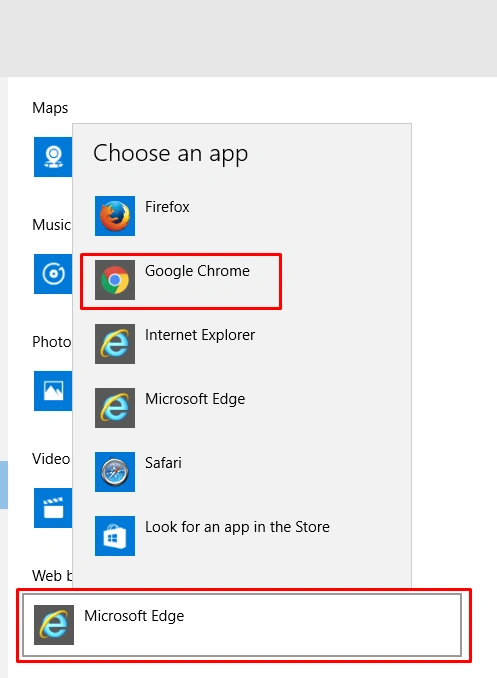Click the Firefox icon in app list
The height and width of the screenshot is (678, 497).
115,216
